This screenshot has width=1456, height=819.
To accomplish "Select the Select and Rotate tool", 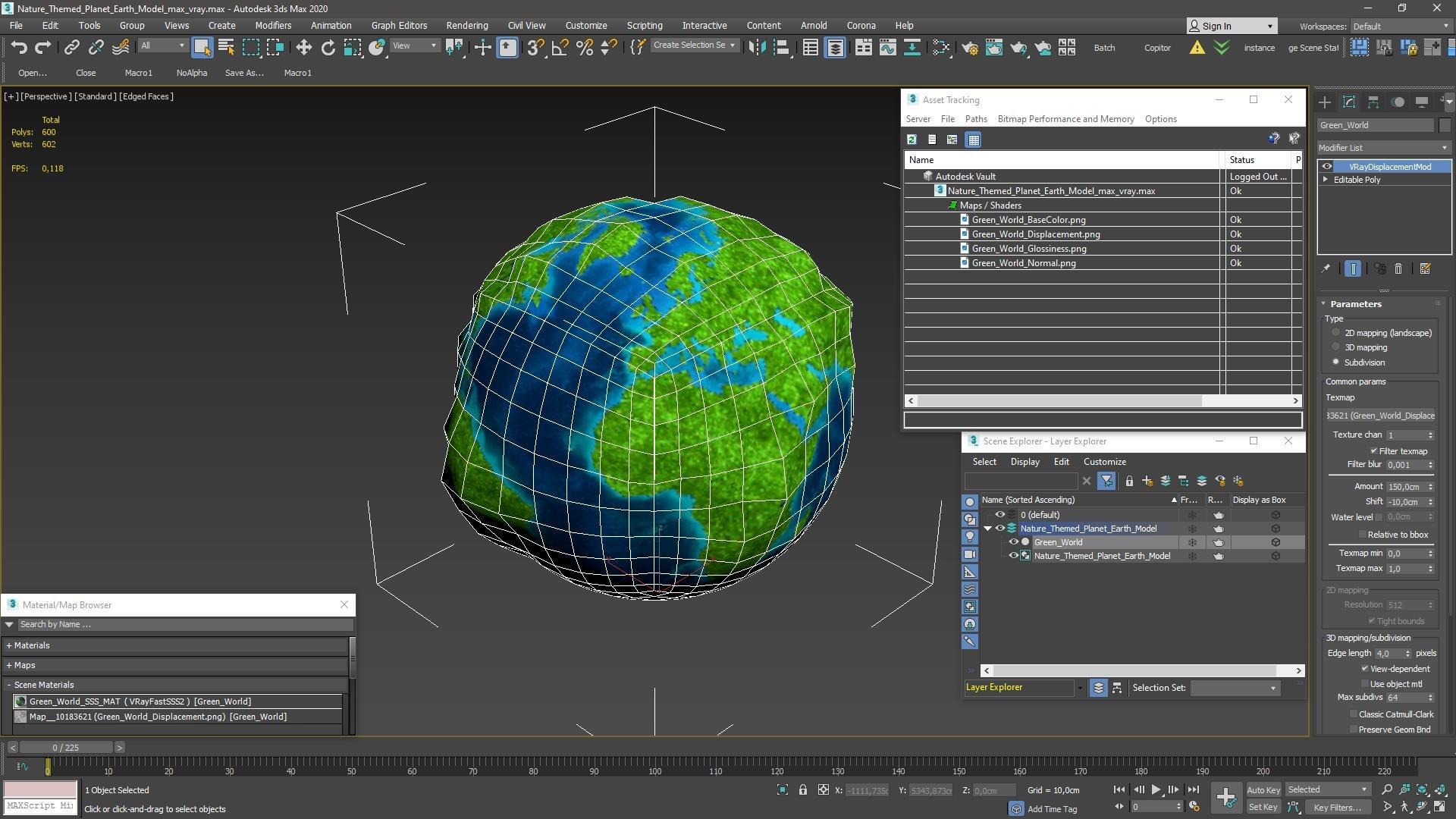I will click(x=328, y=48).
